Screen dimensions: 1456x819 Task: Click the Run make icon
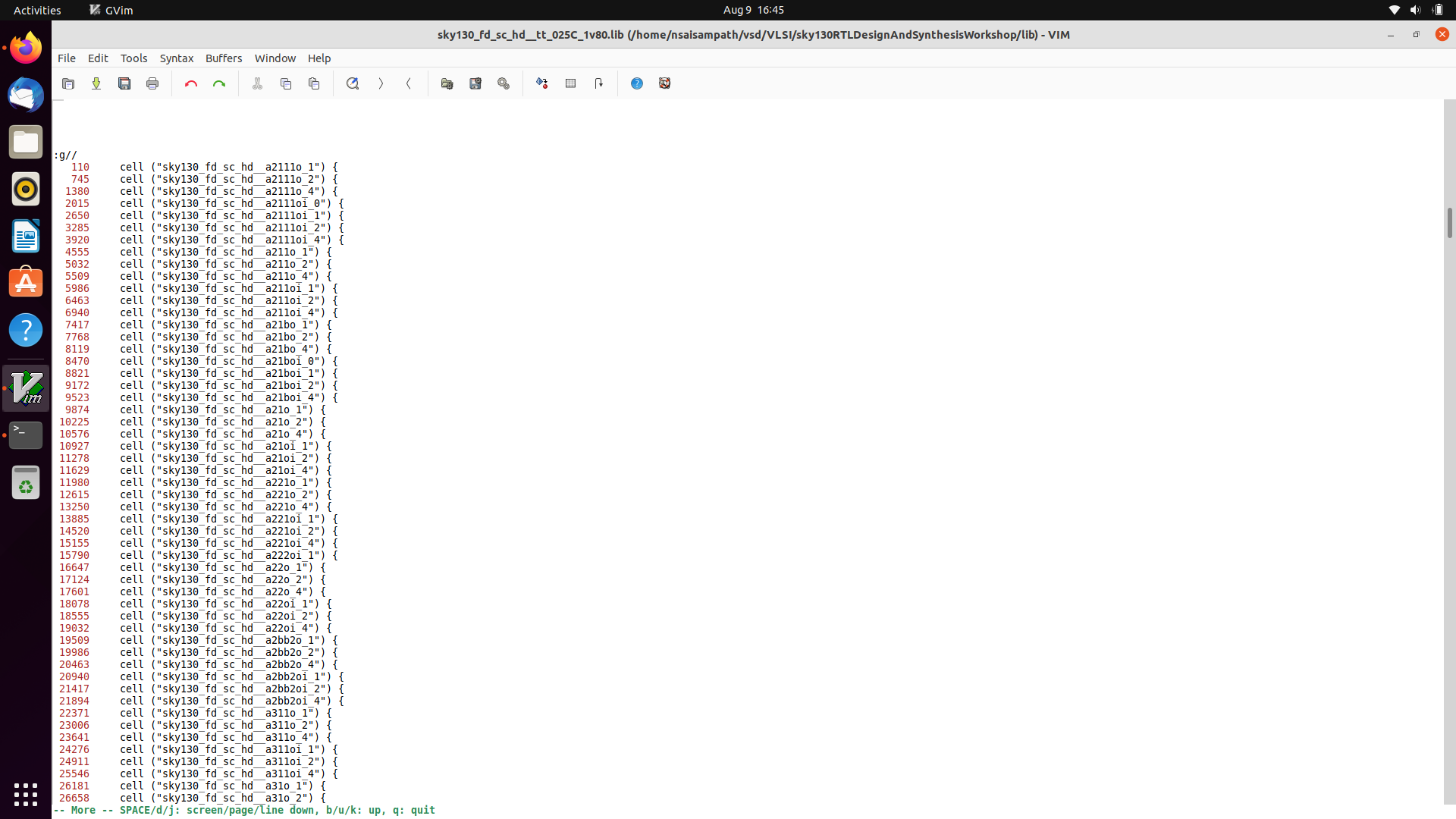(x=542, y=83)
